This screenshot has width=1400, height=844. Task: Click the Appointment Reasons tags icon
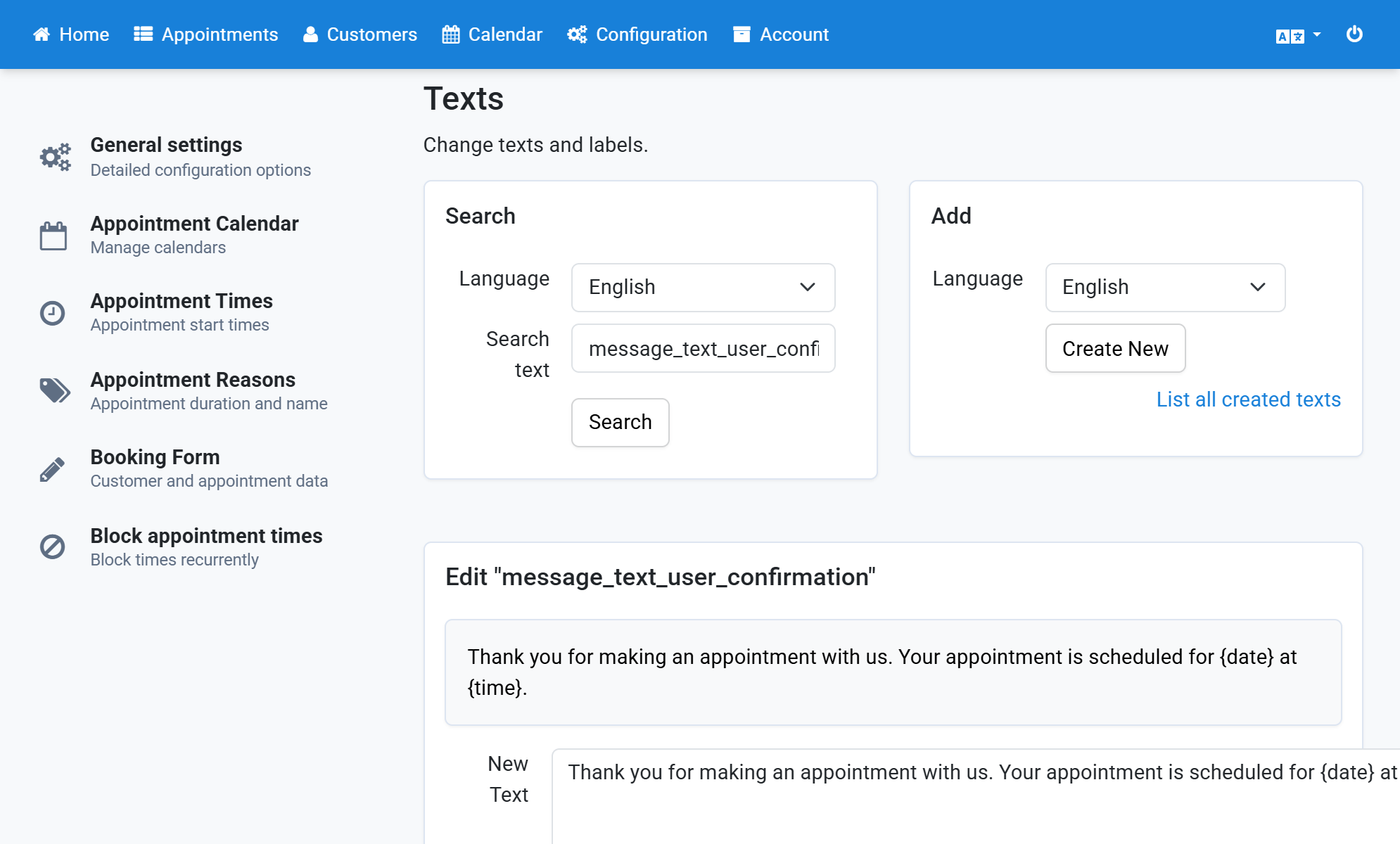[55, 390]
